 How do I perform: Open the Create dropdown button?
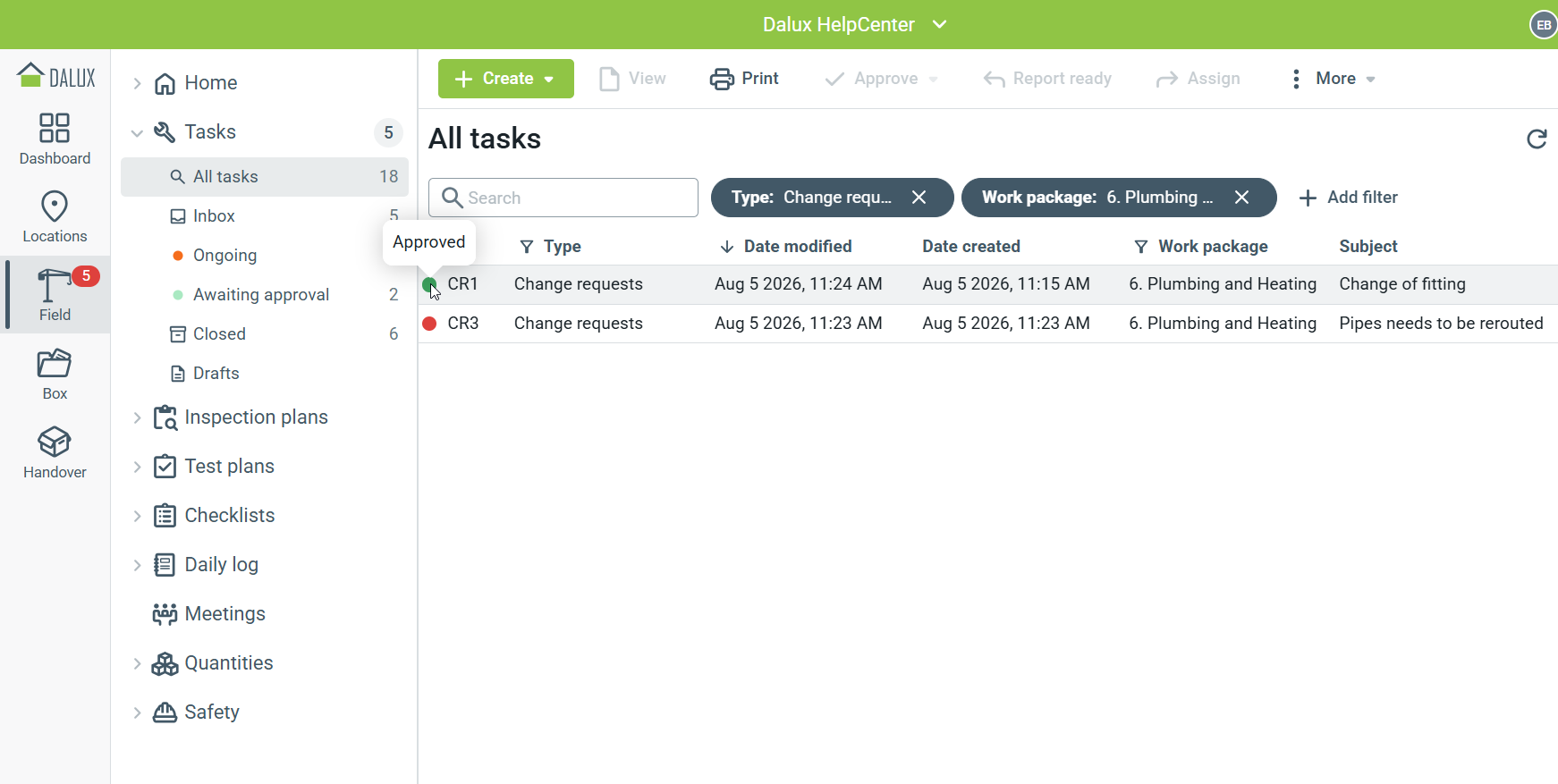coord(506,79)
